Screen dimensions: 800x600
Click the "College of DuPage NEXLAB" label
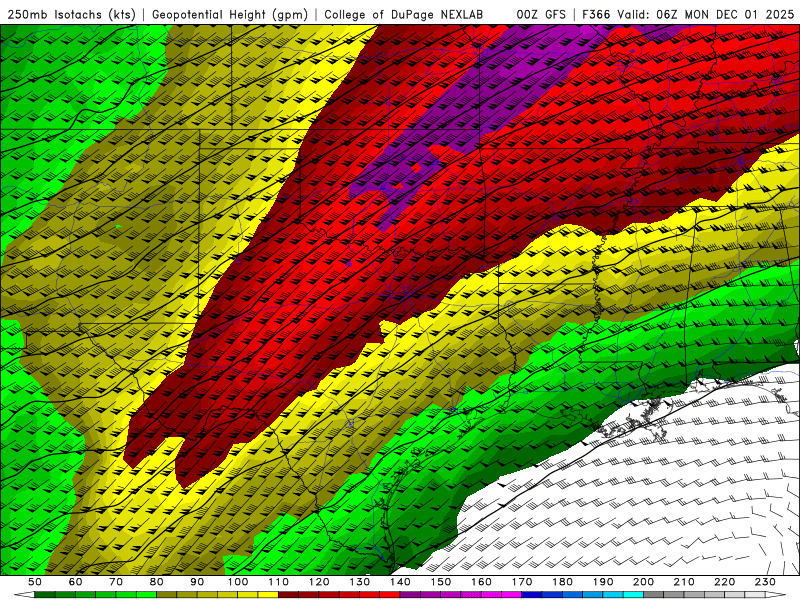point(403,14)
